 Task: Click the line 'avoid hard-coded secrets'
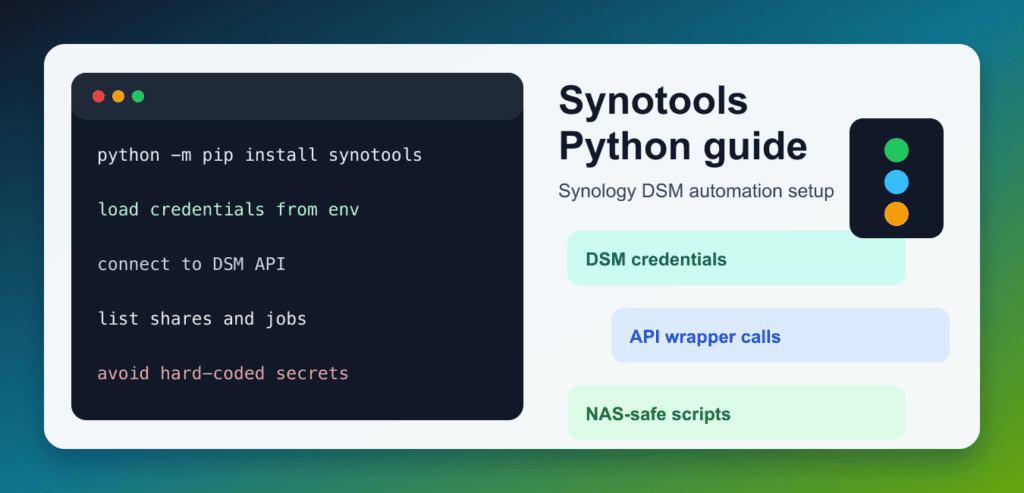coord(223,374)
